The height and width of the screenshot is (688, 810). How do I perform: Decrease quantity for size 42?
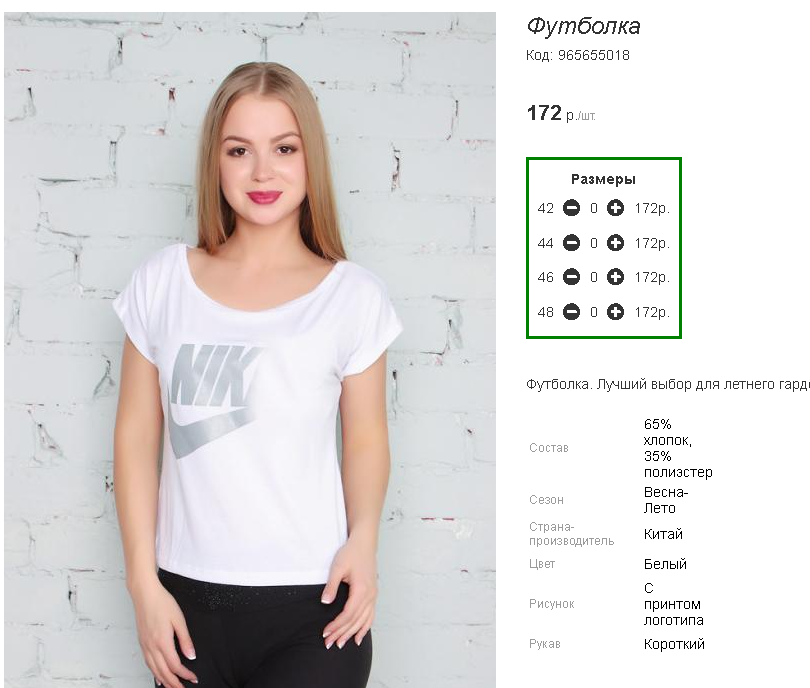[x=571, y=208]
